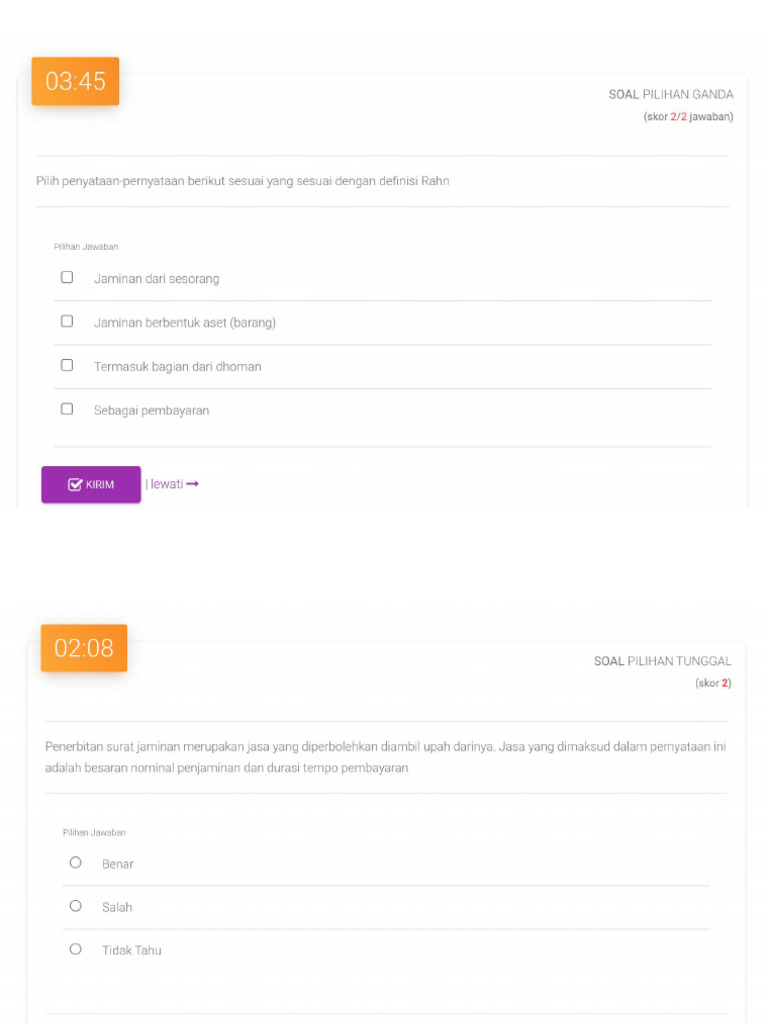Screen dimensions: 768x1024
Task: Click the question text about definisi Rahn
Action: 242,181
